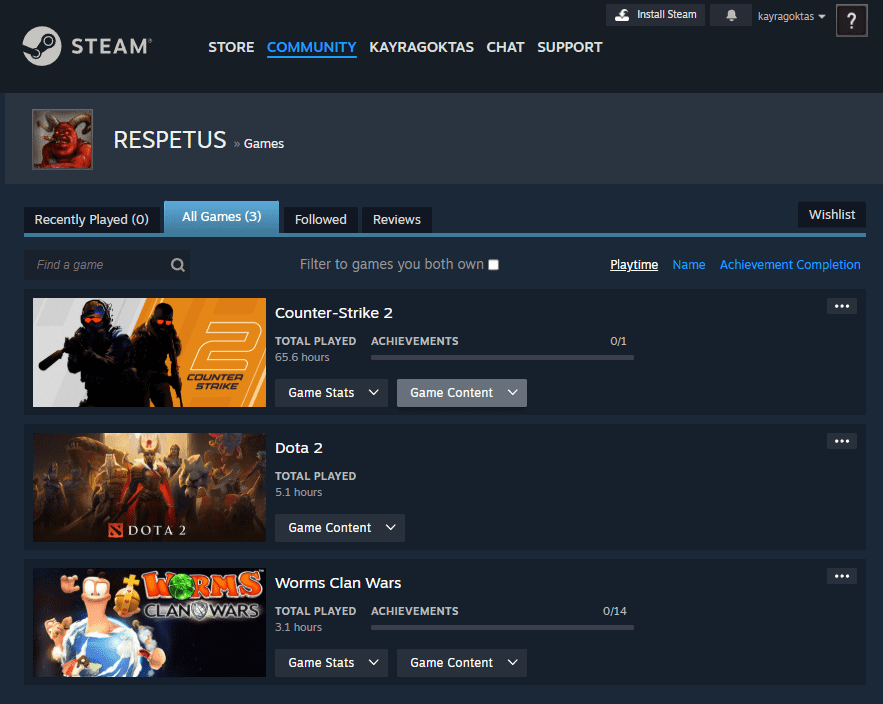
Task: Open the notifications bell
Action: [731, 16]
